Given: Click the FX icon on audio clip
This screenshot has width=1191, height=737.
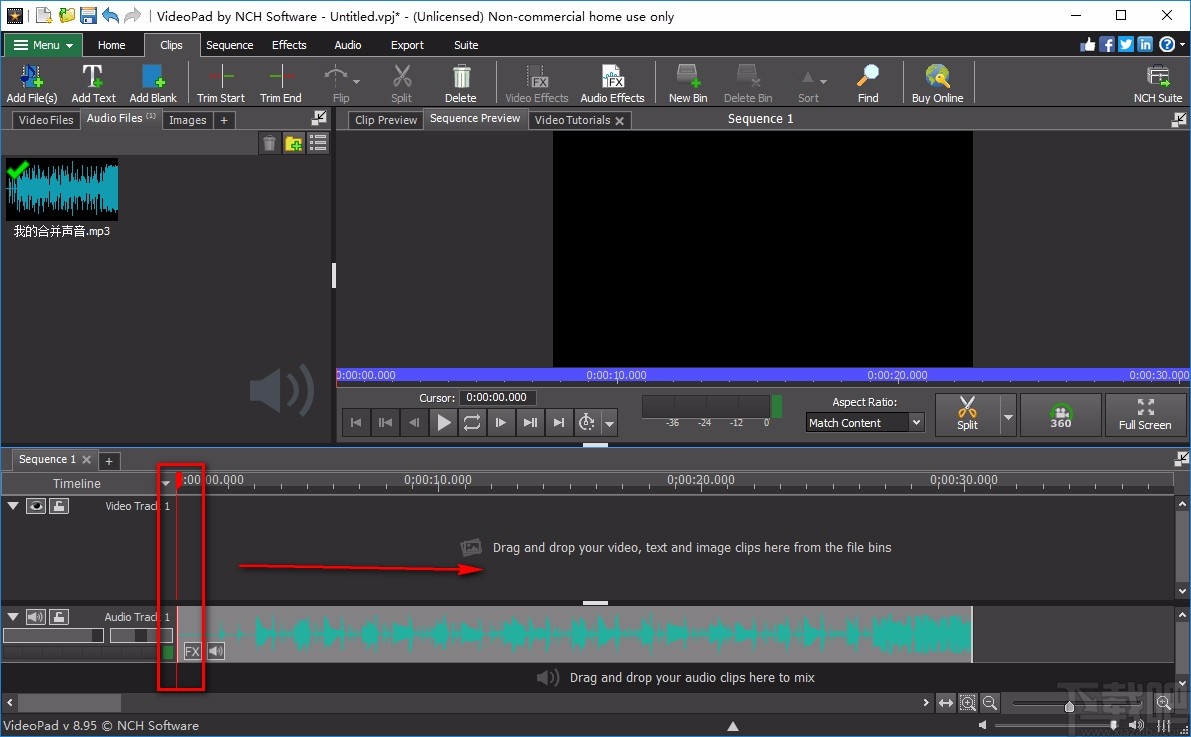Looking at the screenshot, I should point(192,652).
